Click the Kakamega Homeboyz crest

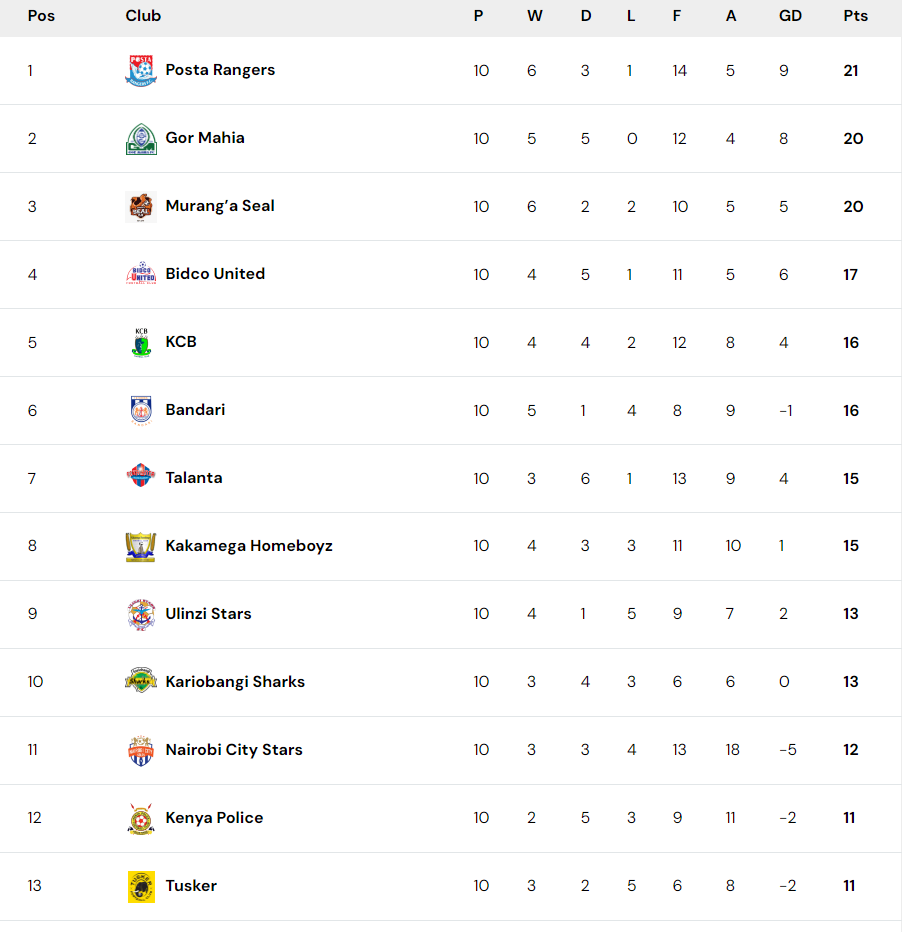(x=141, y=546)
